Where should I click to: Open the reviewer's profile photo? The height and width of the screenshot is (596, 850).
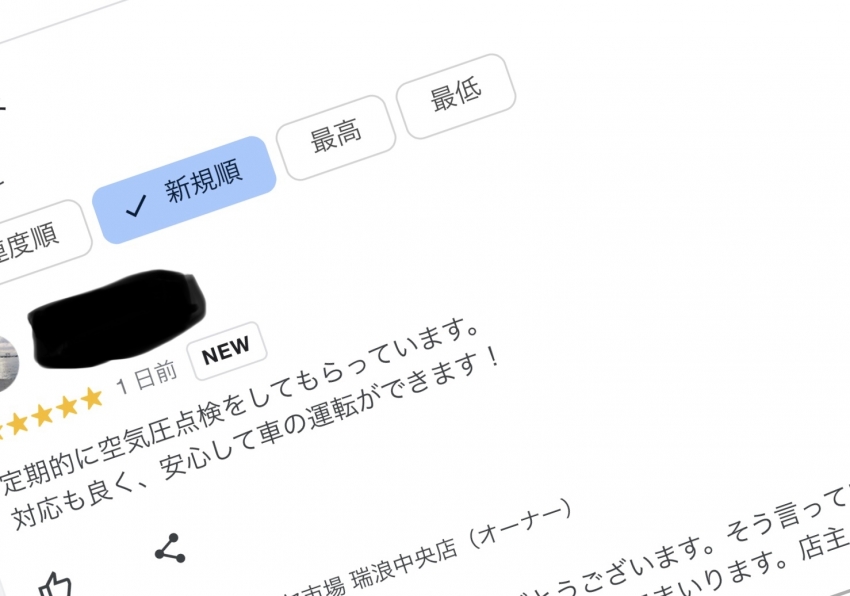tap(7, 364)
